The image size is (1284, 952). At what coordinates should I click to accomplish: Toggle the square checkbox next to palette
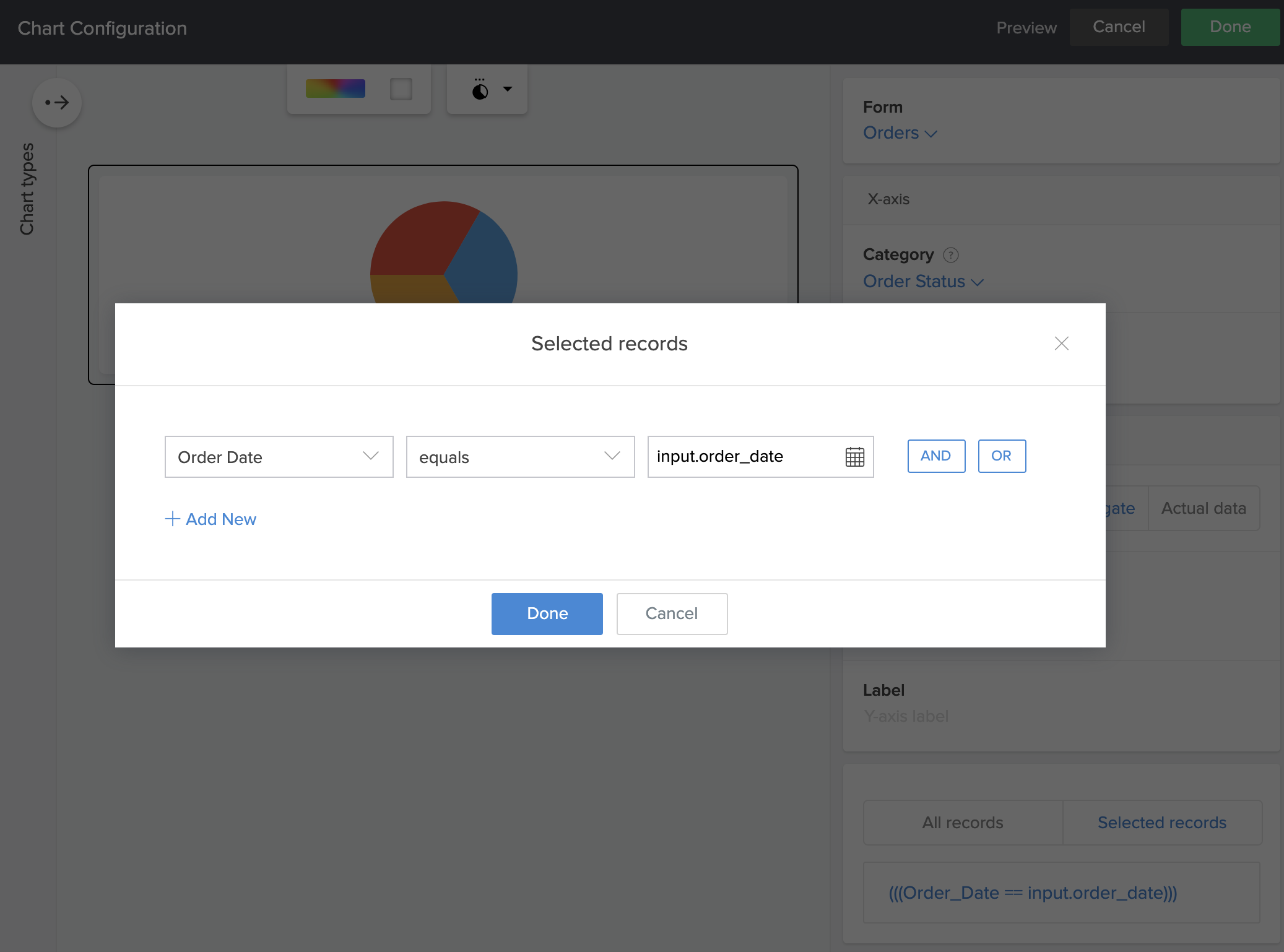[401, 89]
